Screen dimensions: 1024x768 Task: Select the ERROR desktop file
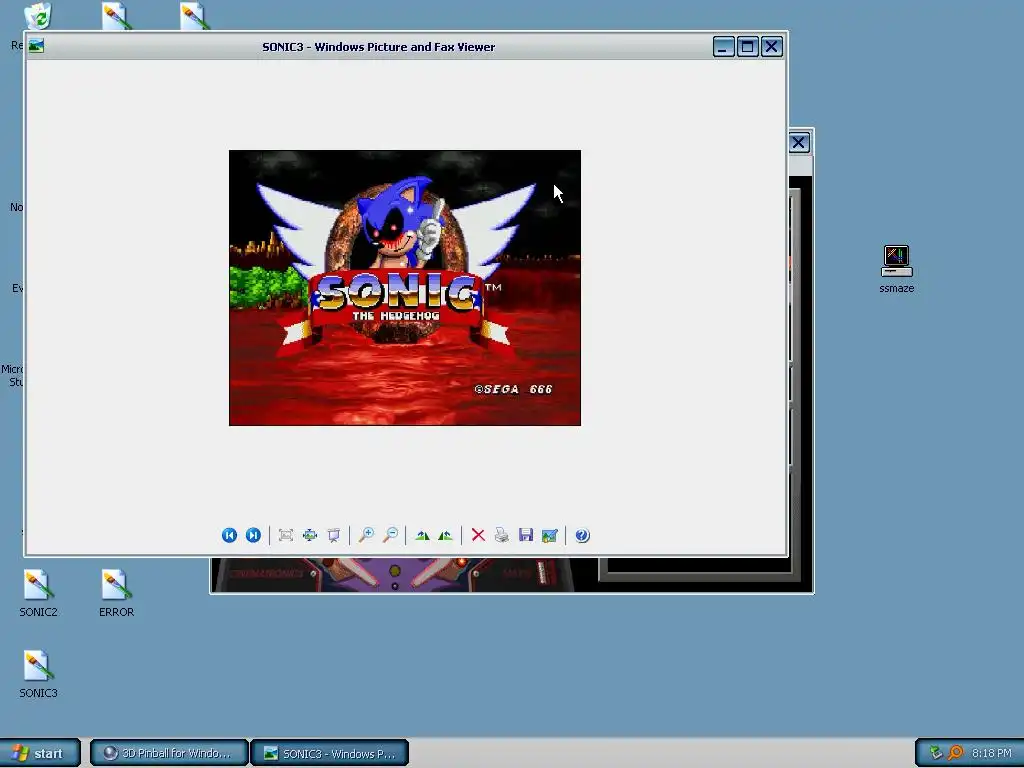(116, 593)
